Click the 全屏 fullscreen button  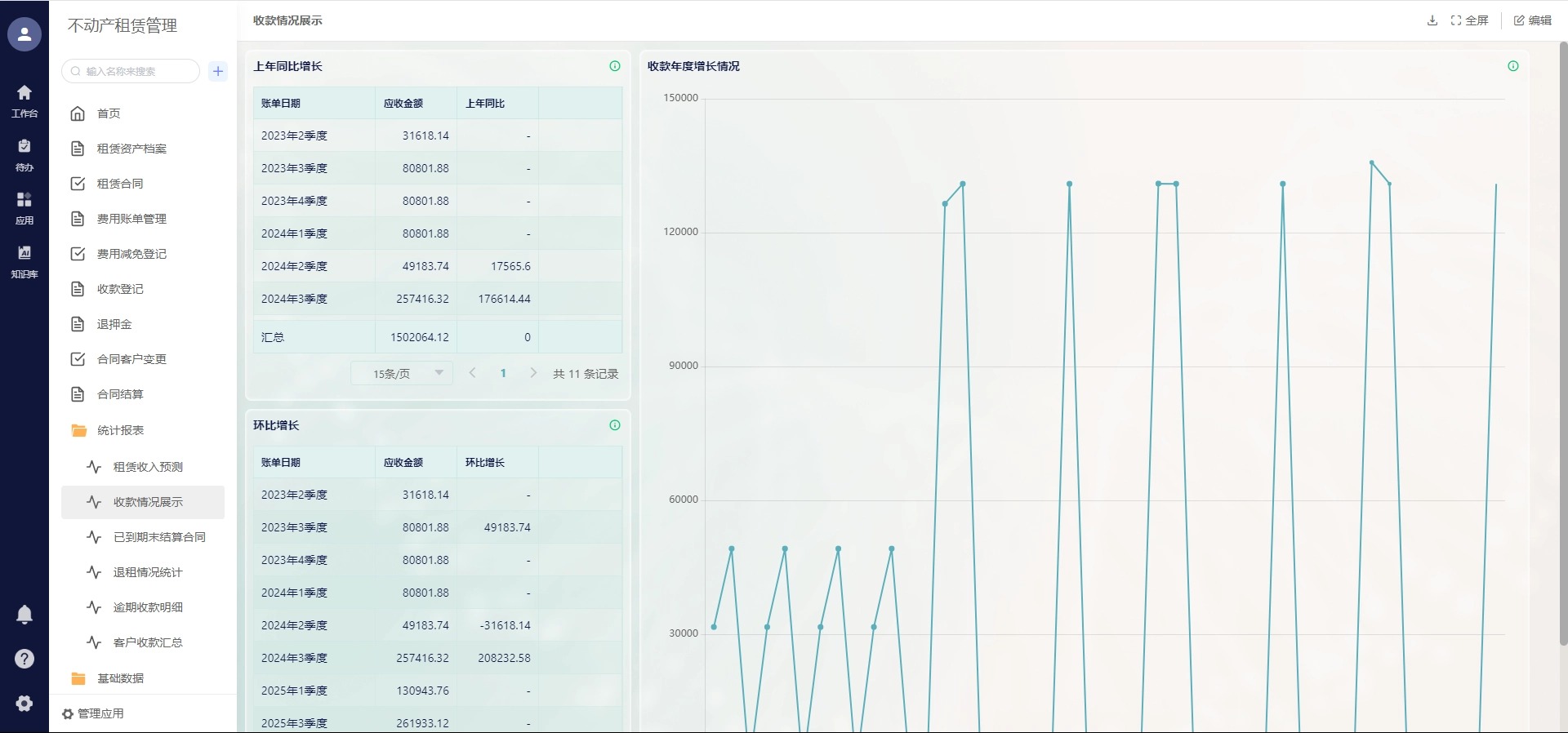[x=1469, y=20]
